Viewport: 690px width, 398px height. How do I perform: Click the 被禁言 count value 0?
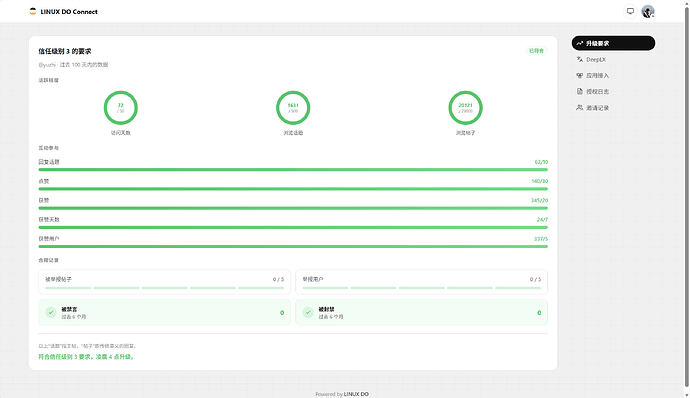coord(282,313)
